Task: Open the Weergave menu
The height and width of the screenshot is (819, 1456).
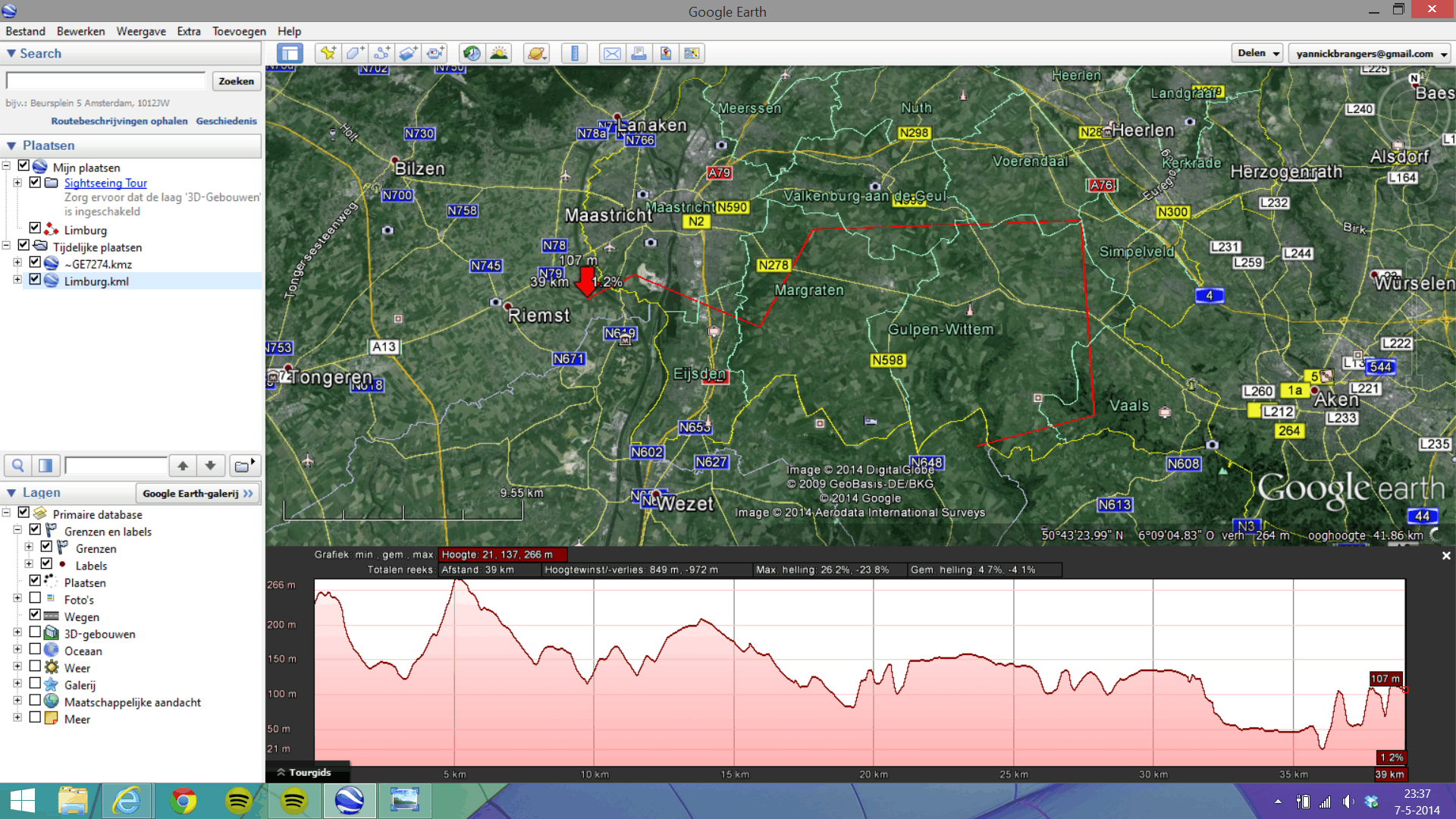Action: click(141, 31)
